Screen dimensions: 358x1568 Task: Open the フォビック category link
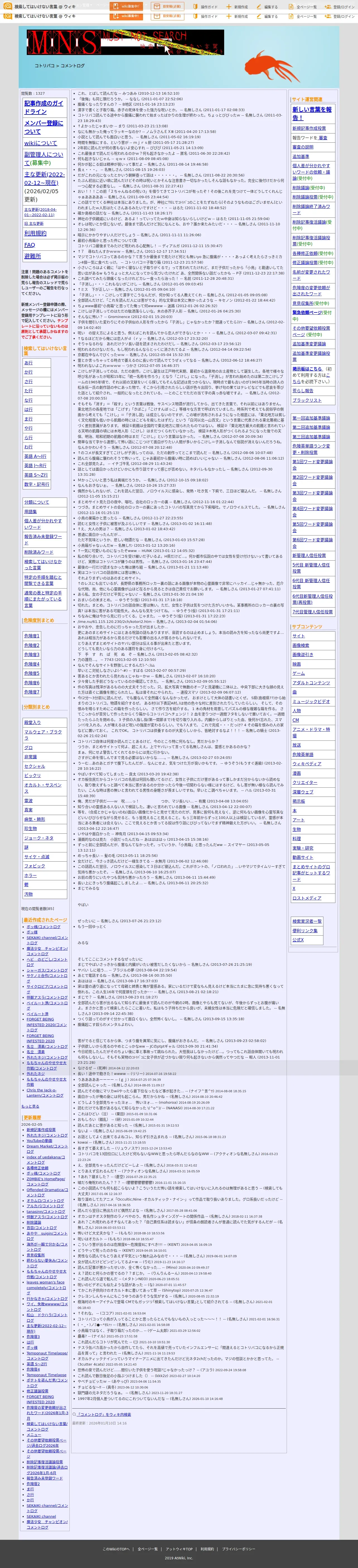(x=35, y=866)
